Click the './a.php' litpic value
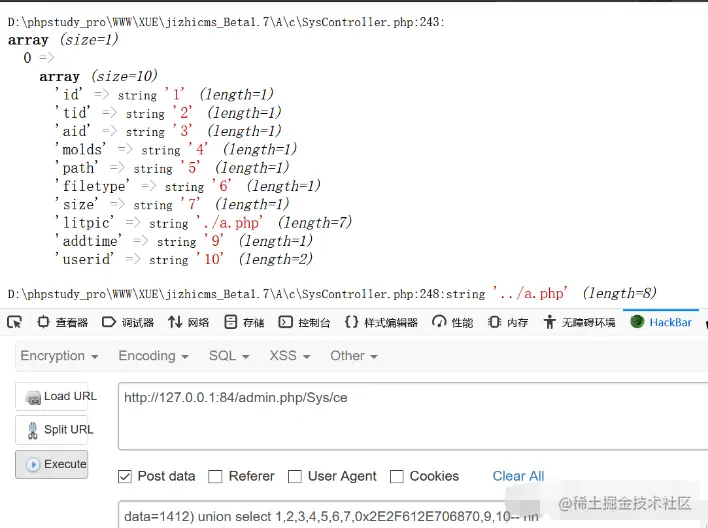The width and height of the screenshot is (708, 528). (229, 223)
